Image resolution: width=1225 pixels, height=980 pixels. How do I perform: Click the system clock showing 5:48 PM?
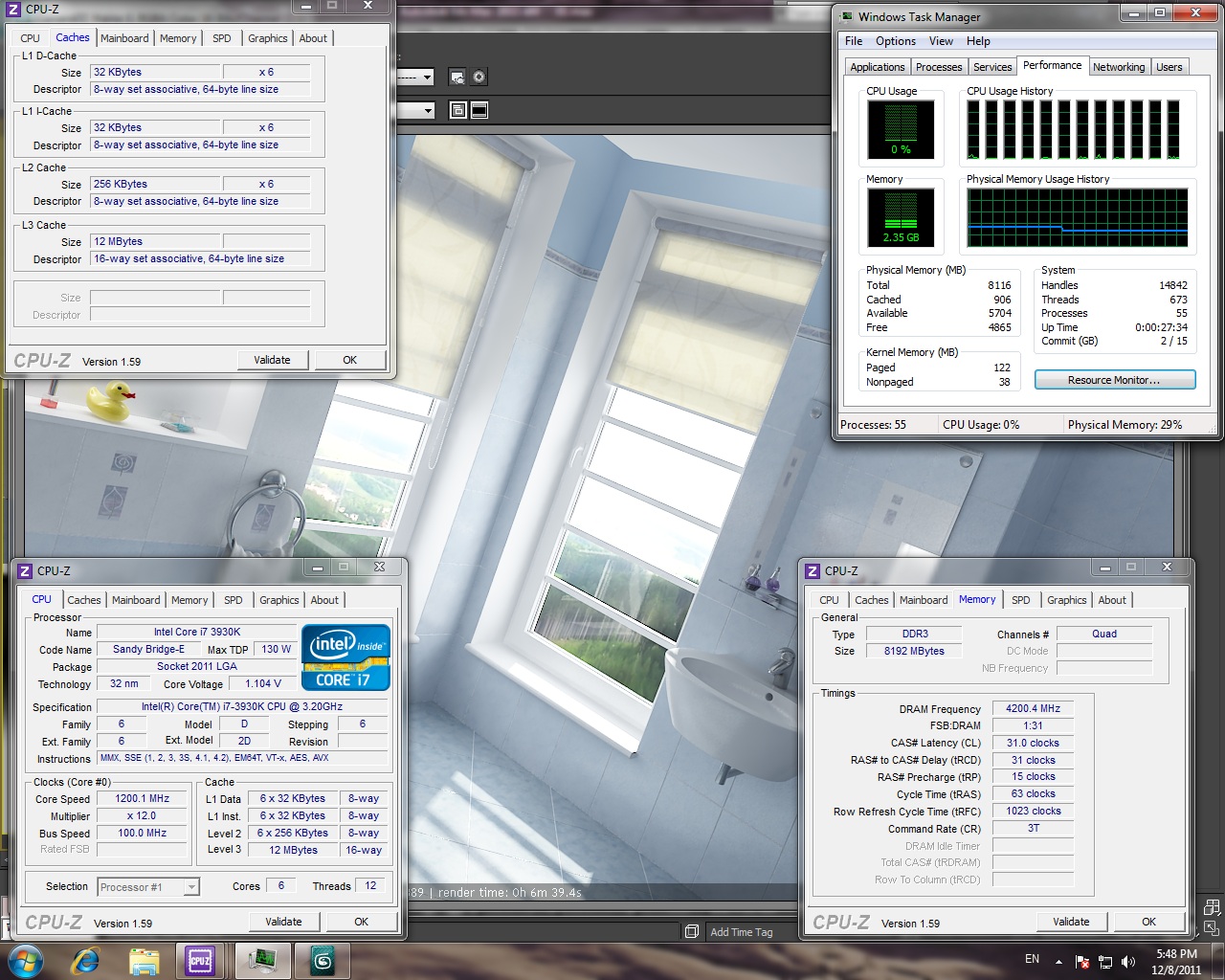click(1176, 954)
